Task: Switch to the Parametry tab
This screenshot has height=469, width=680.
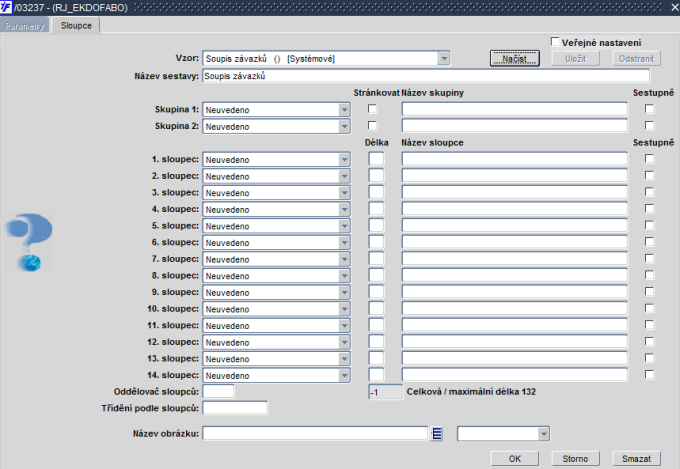Action: click(x=25, y=26)
